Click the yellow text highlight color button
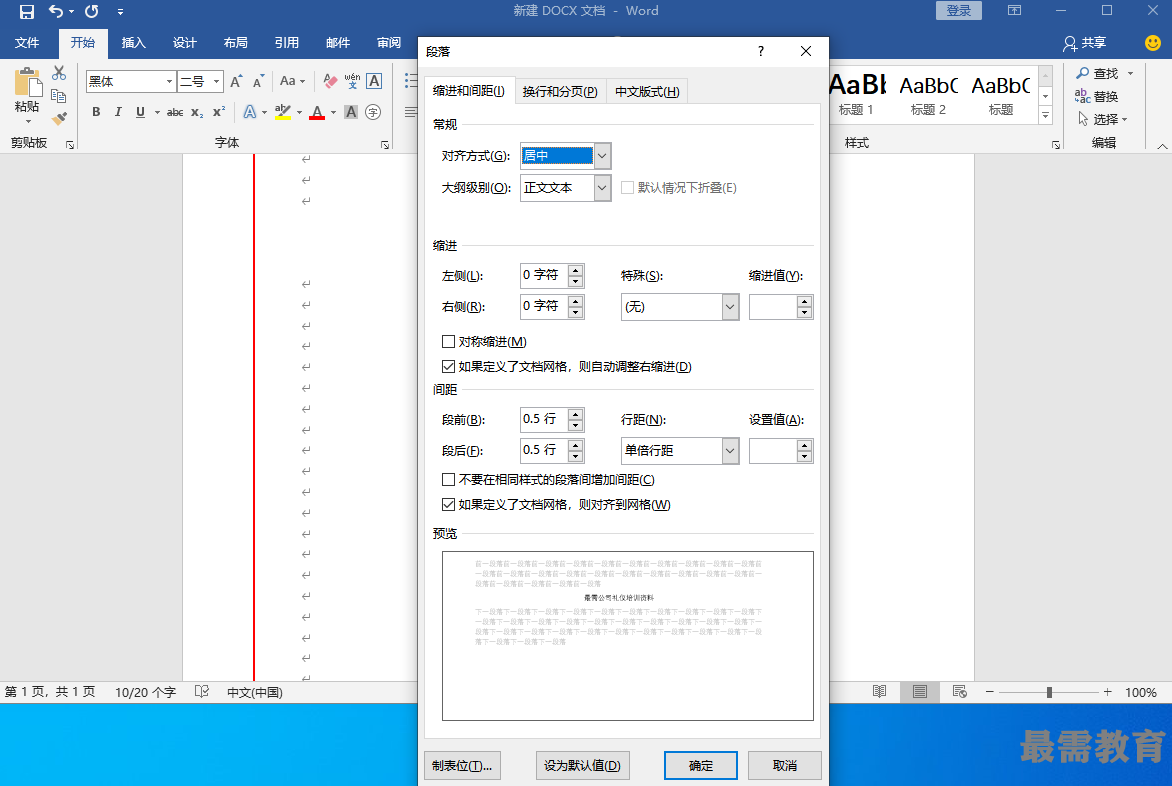1172x786 pixels. pos(283,113)
